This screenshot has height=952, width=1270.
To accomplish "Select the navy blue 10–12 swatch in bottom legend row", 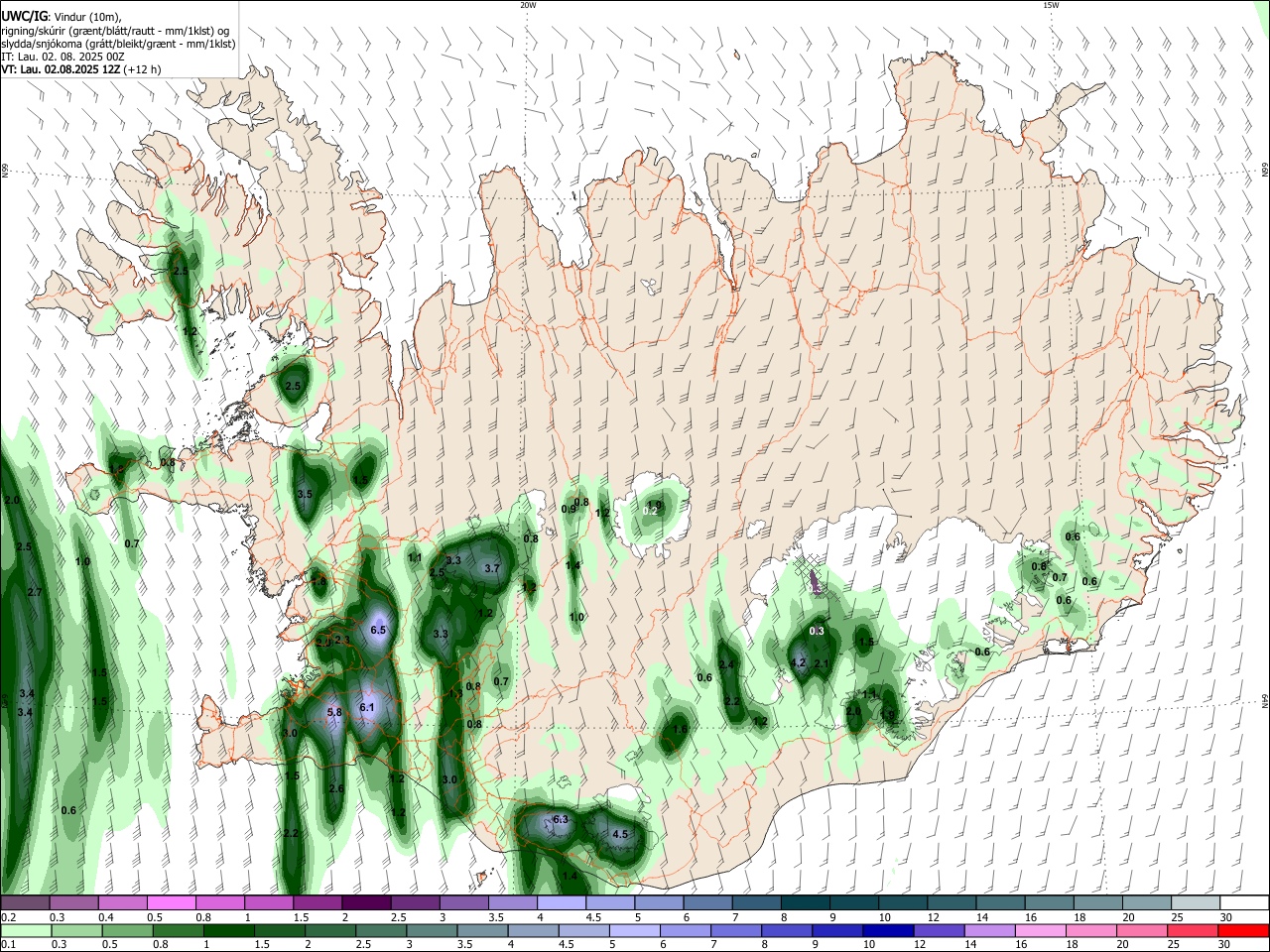I will (888, 930).
